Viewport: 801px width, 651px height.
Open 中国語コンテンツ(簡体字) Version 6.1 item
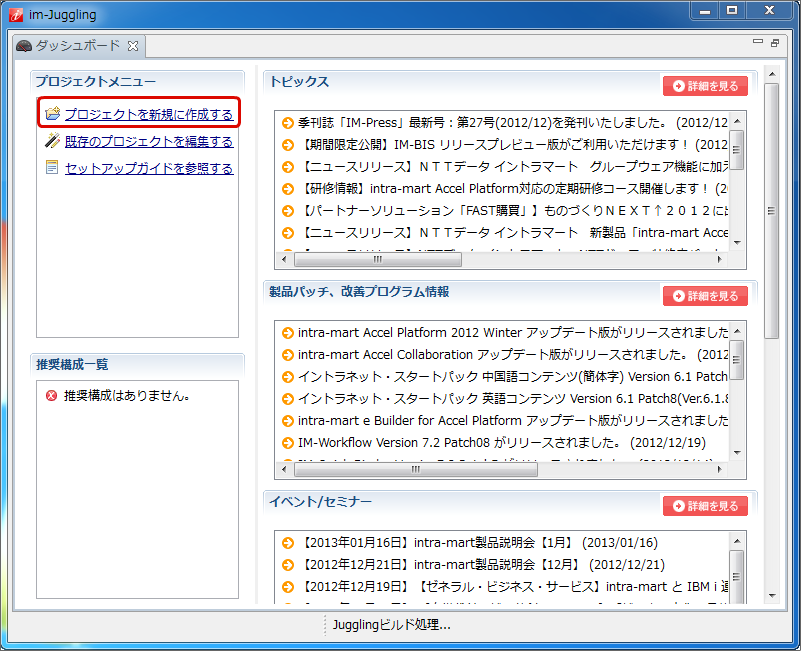pyautogui.click(x=512, y=377)
